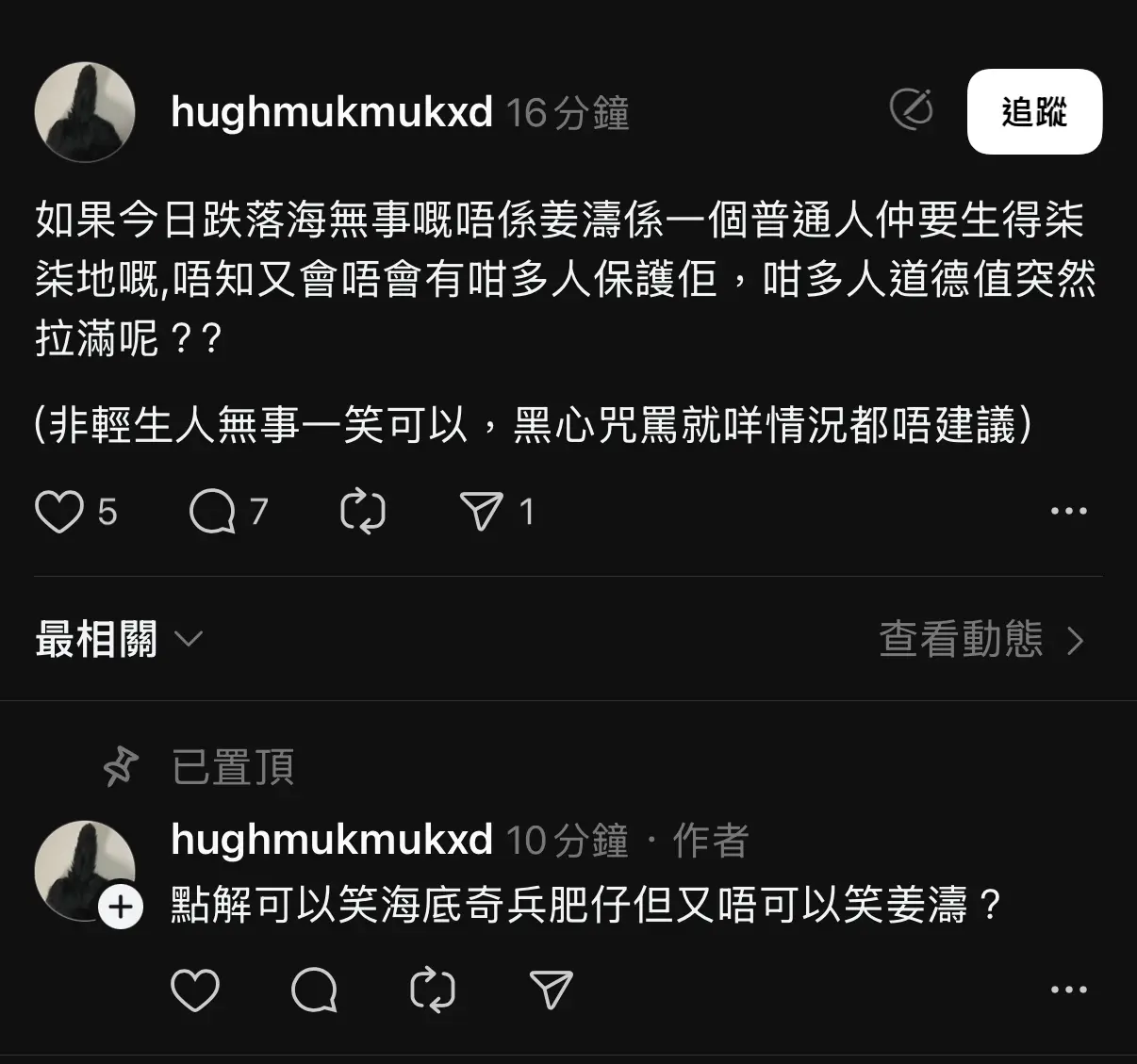Like the pinned reply
The height and width of the screenshot is (1064, 1137).
[x=195, y=990]
